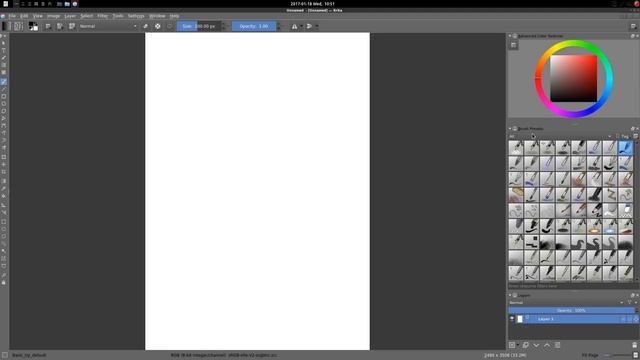Image resolution: width=640 pixels, height=360 pixels.
Task: Float the Layers docker
Action: click(x=632, y=295)
